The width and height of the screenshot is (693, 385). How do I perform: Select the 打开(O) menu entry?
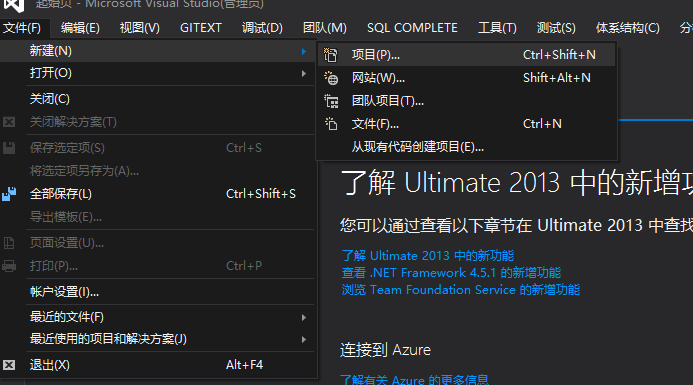pyautogui.click(x=158, y=73)
